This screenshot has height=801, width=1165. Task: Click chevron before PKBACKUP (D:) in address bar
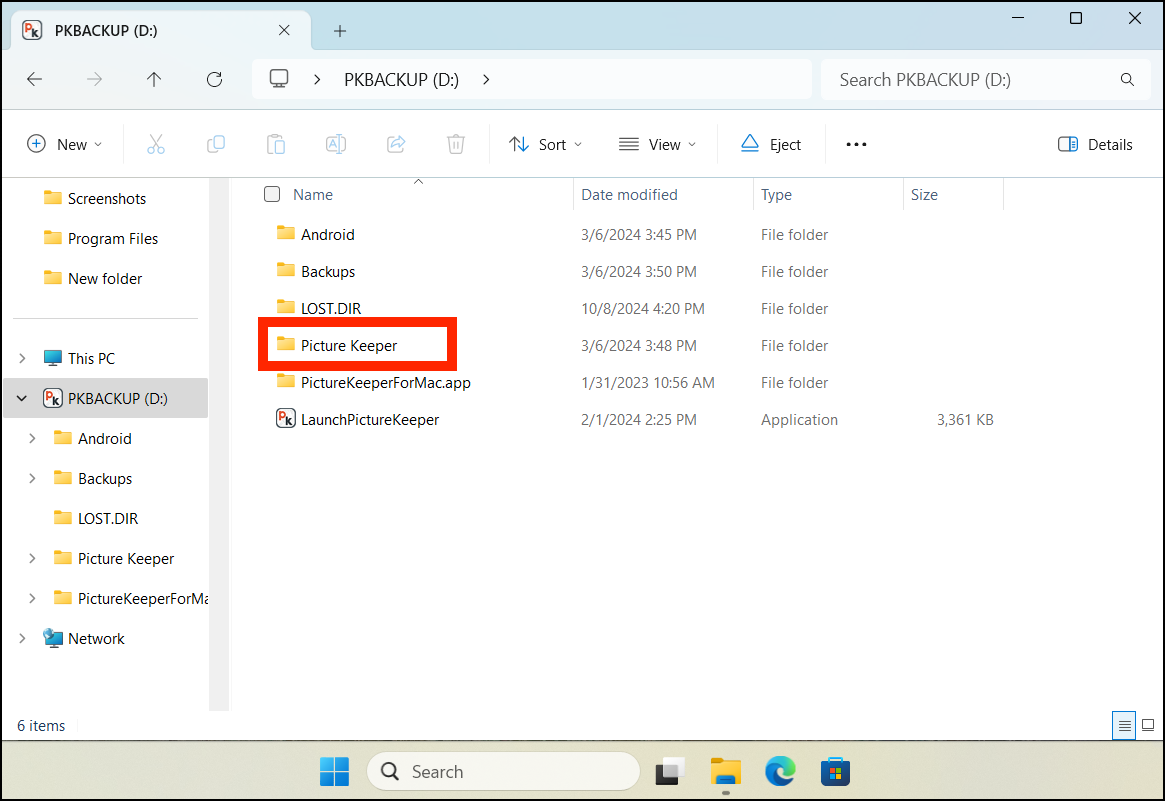pos(317,80)
